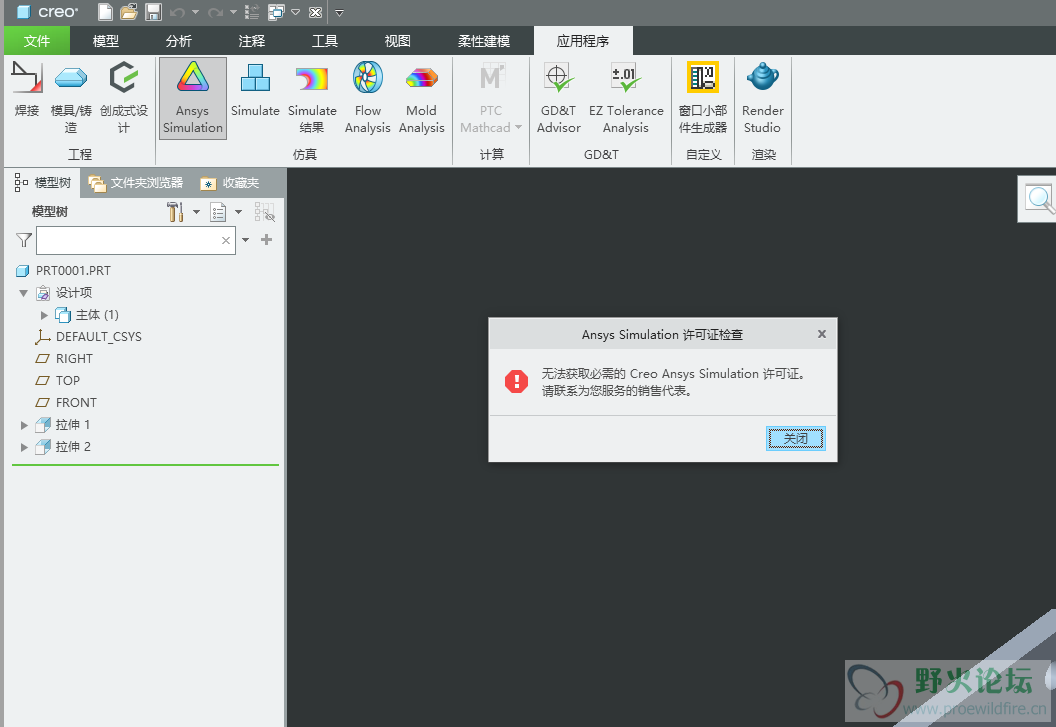Click the Creo logo in the title bar

pyautogui.click(x=47, y=12)
